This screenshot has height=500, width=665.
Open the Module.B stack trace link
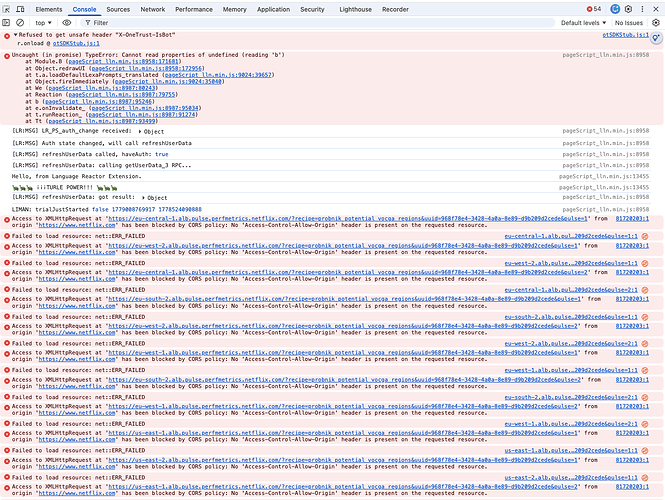[x=123, y=61]
